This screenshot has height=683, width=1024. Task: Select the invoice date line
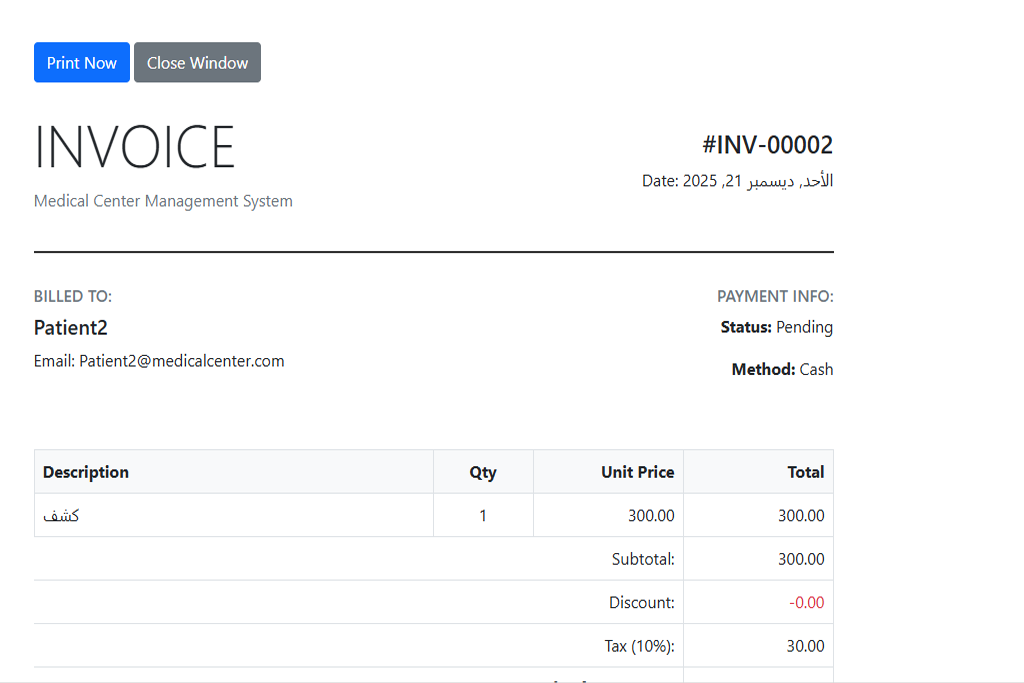pyautogui.click(x=737, y=181)
